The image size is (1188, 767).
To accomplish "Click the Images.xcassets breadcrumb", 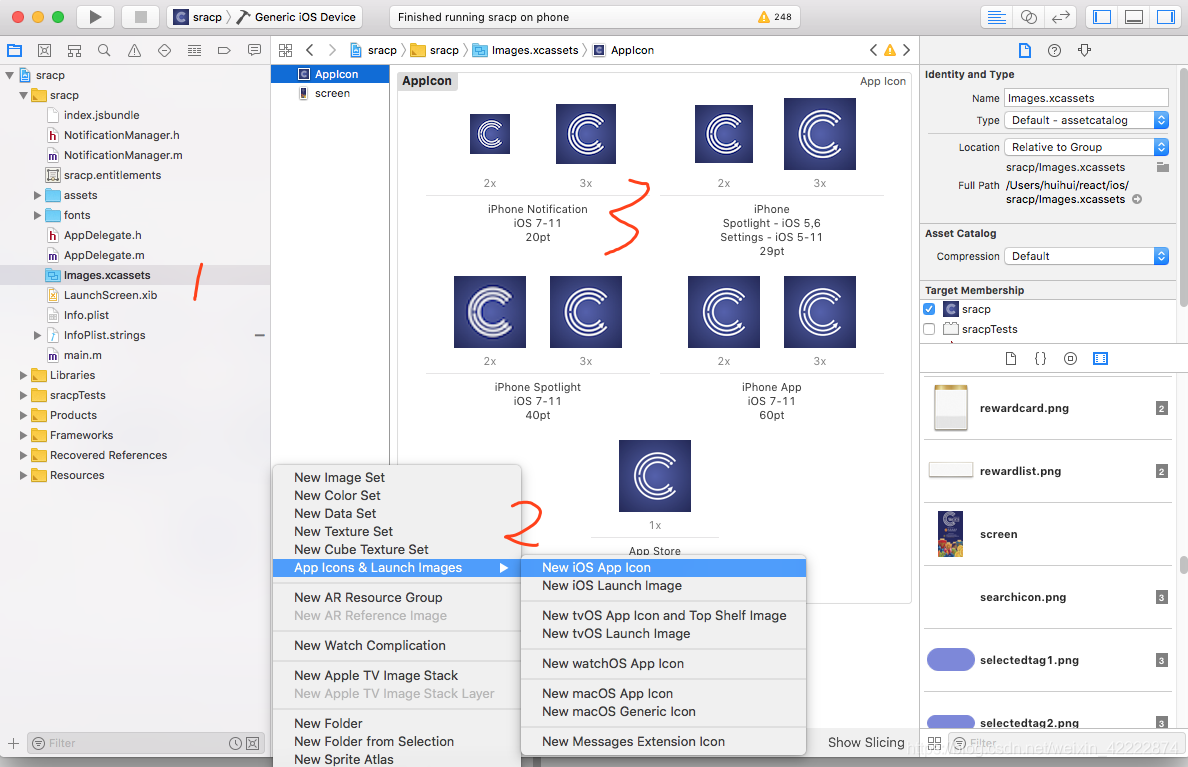I will pyautogui.click(x=525, y=50).
